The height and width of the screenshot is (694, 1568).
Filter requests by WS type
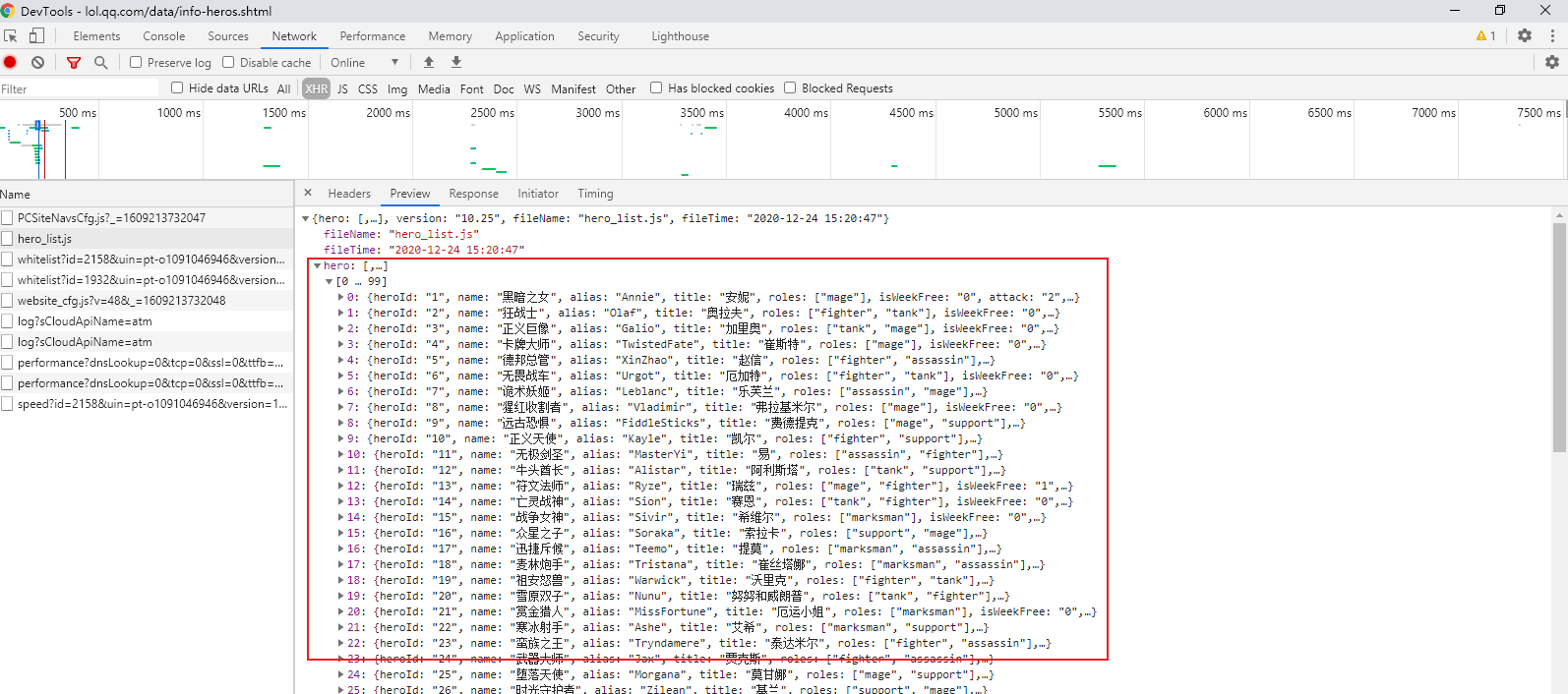(x=532, y=88)
